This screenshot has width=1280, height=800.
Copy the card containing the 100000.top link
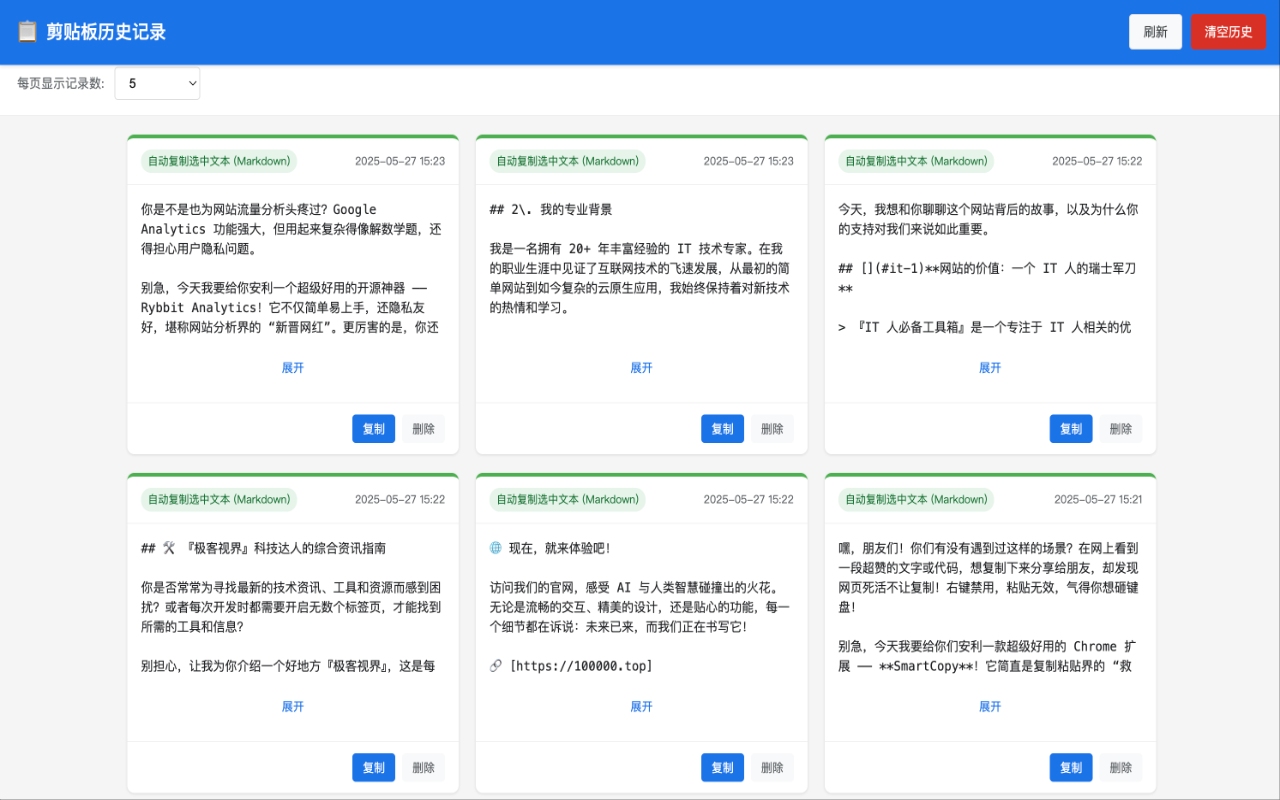click(x=722, y=767)
